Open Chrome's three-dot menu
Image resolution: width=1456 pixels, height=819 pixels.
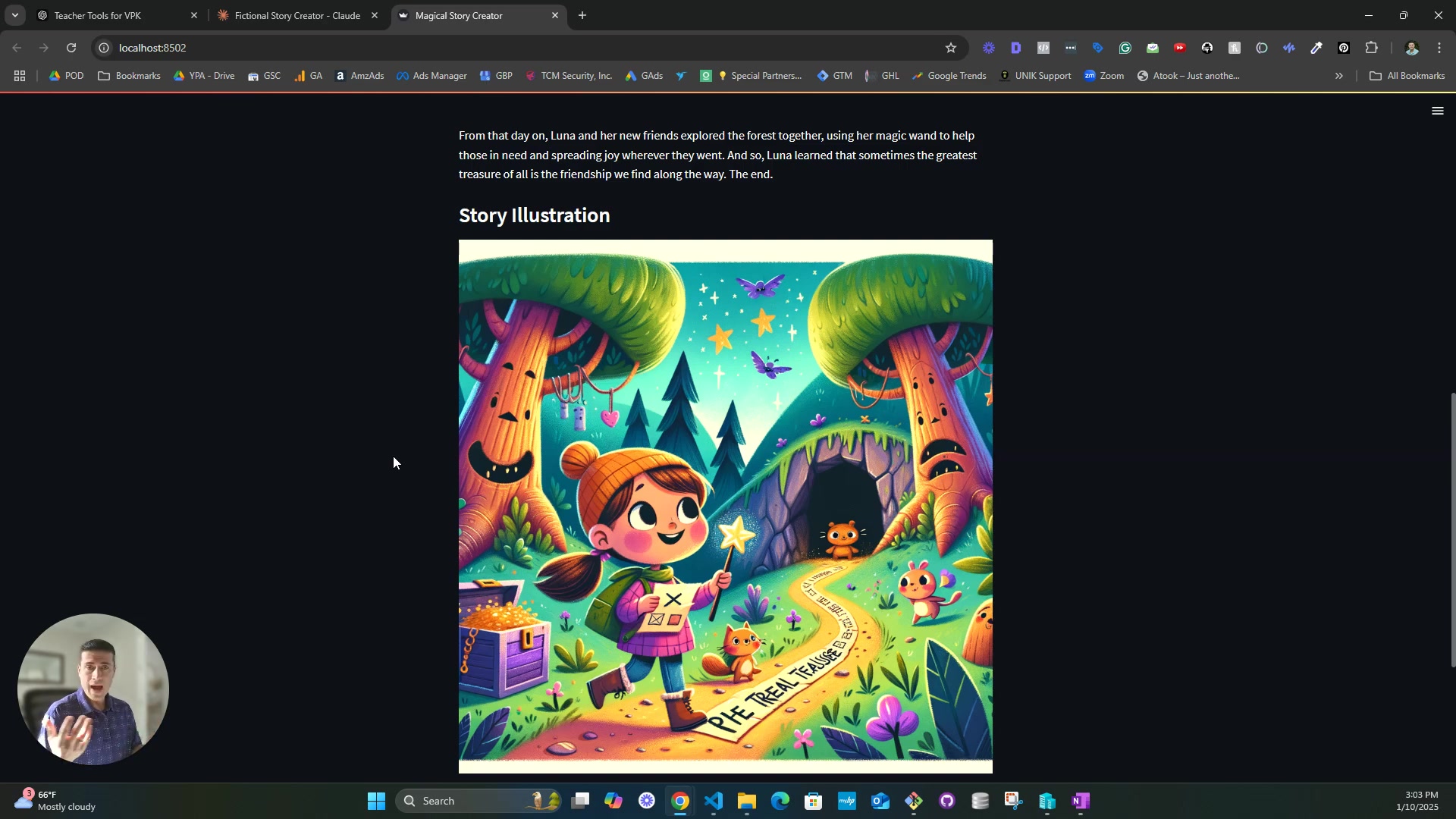pos(1439,48)
